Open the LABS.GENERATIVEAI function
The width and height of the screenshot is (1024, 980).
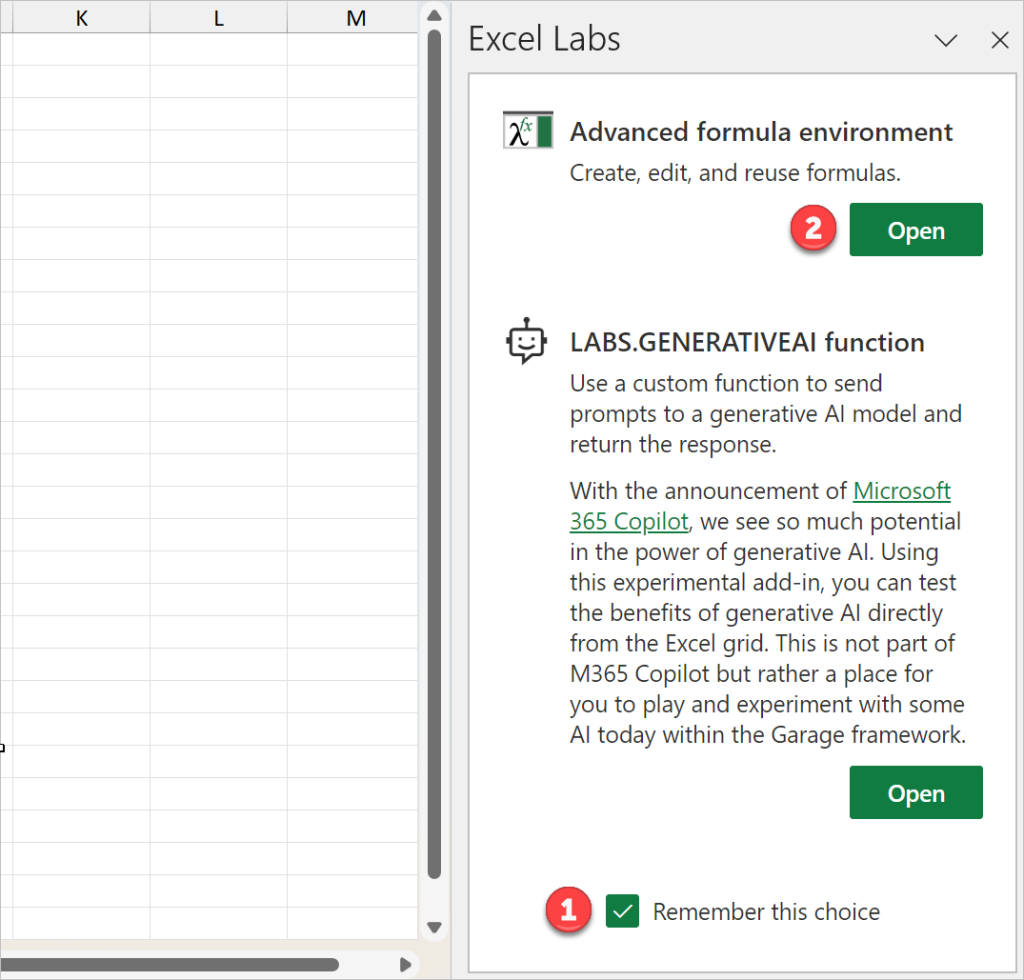tap(915, 793)
